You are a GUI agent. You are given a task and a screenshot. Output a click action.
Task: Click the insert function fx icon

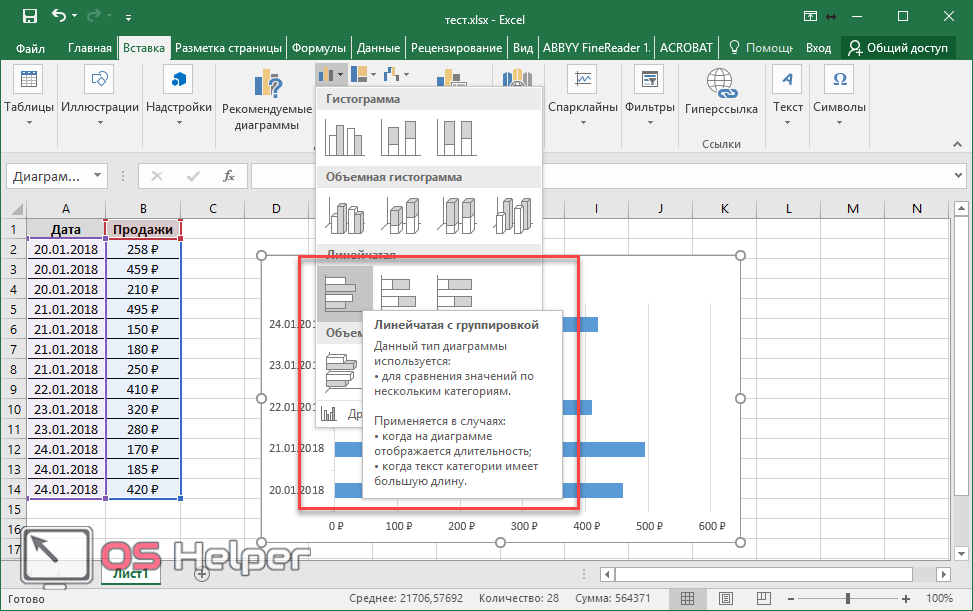[x=229, y=176]
